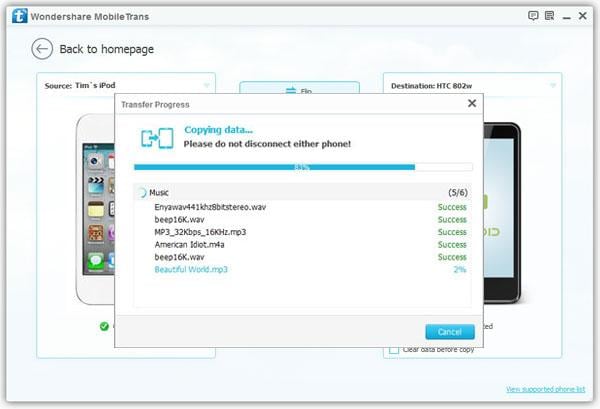Expand the Destination device dropdown arrow
The width and height of the screenshot is (600, 409).
pyautogui.click(x=553, y=85)
